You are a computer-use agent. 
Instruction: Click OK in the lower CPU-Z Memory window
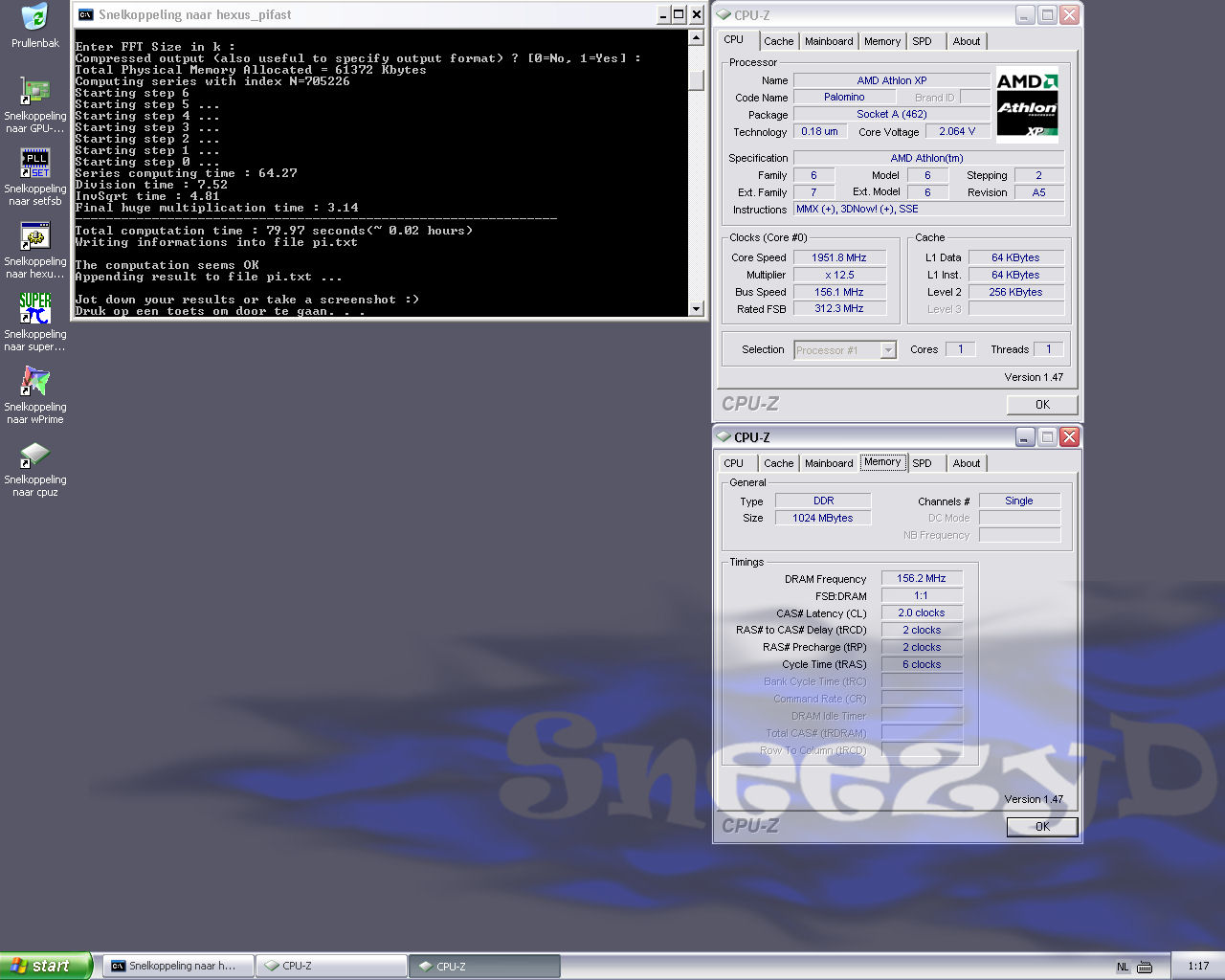tap(1042, 826)
